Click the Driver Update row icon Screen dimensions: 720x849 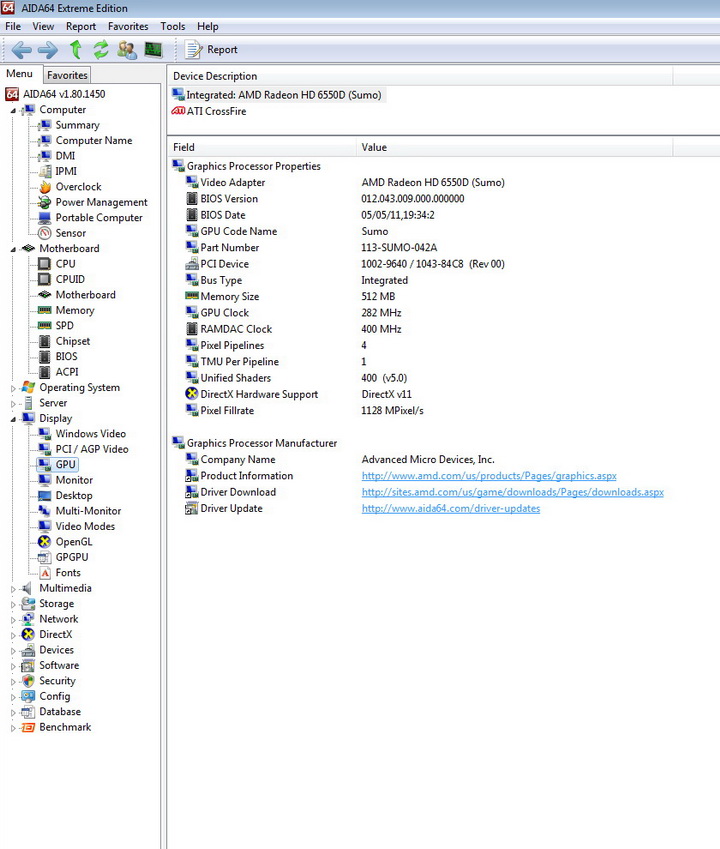click(x=192, y=508)
